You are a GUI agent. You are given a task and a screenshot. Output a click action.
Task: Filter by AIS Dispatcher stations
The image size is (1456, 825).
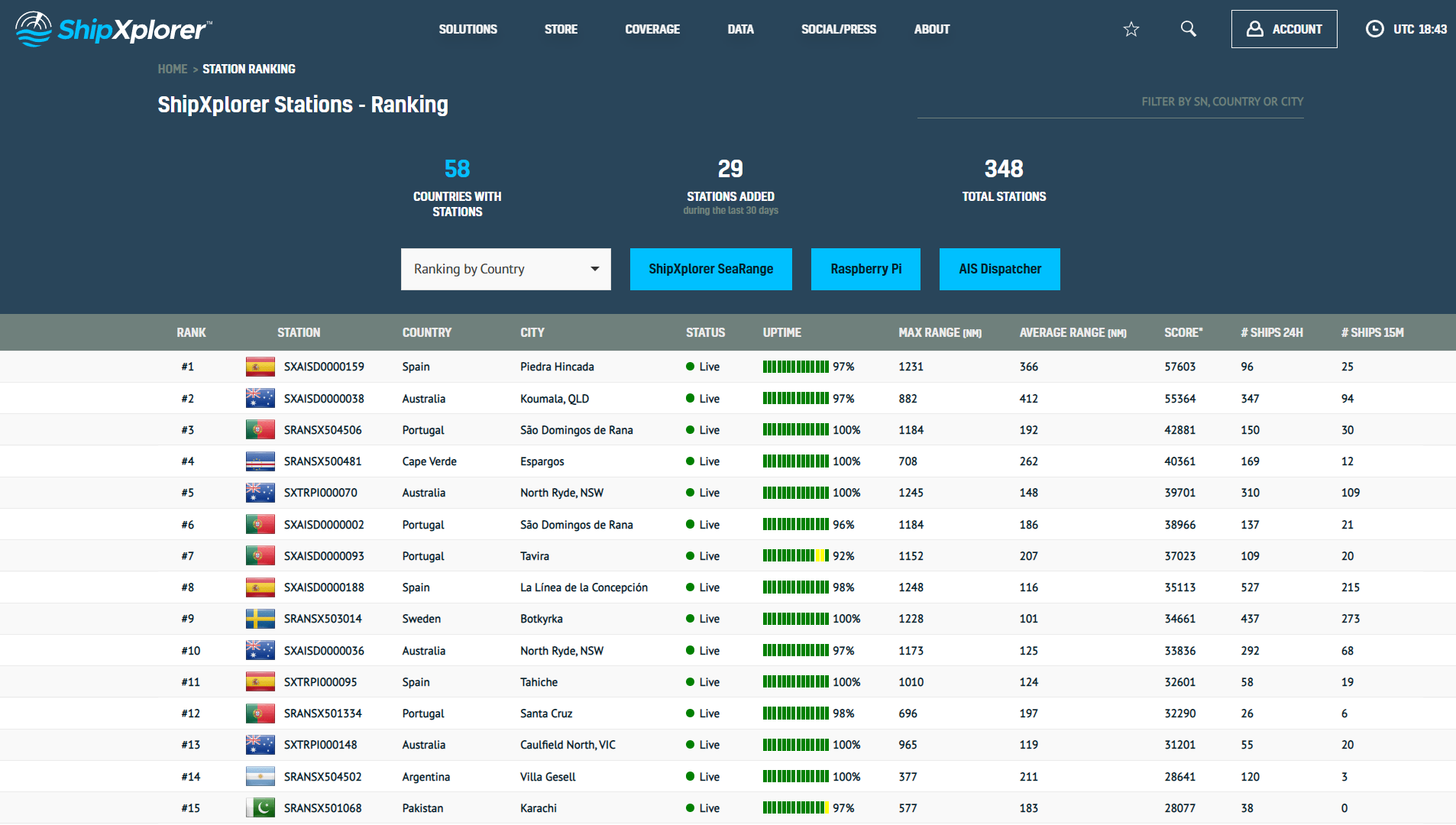coord(1000,269)
